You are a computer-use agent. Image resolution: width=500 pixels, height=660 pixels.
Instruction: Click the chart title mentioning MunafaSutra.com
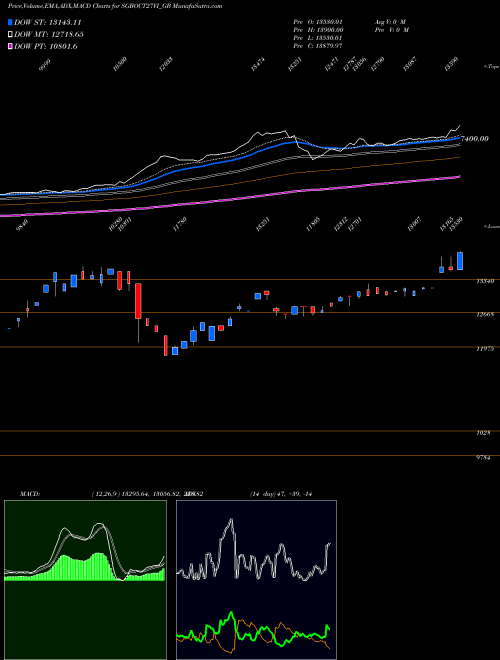pos(115,6)
